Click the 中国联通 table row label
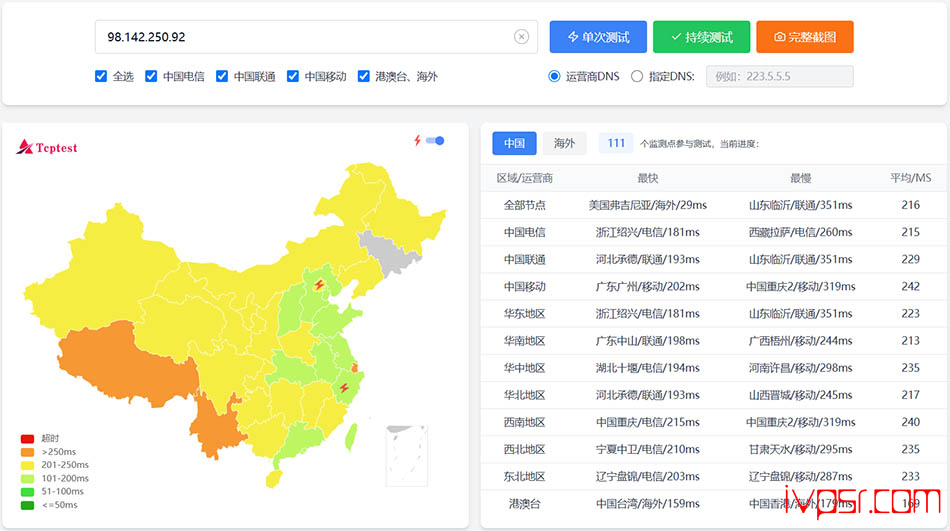This screenshot has width=950, height=531. click(x=524, y=259)
